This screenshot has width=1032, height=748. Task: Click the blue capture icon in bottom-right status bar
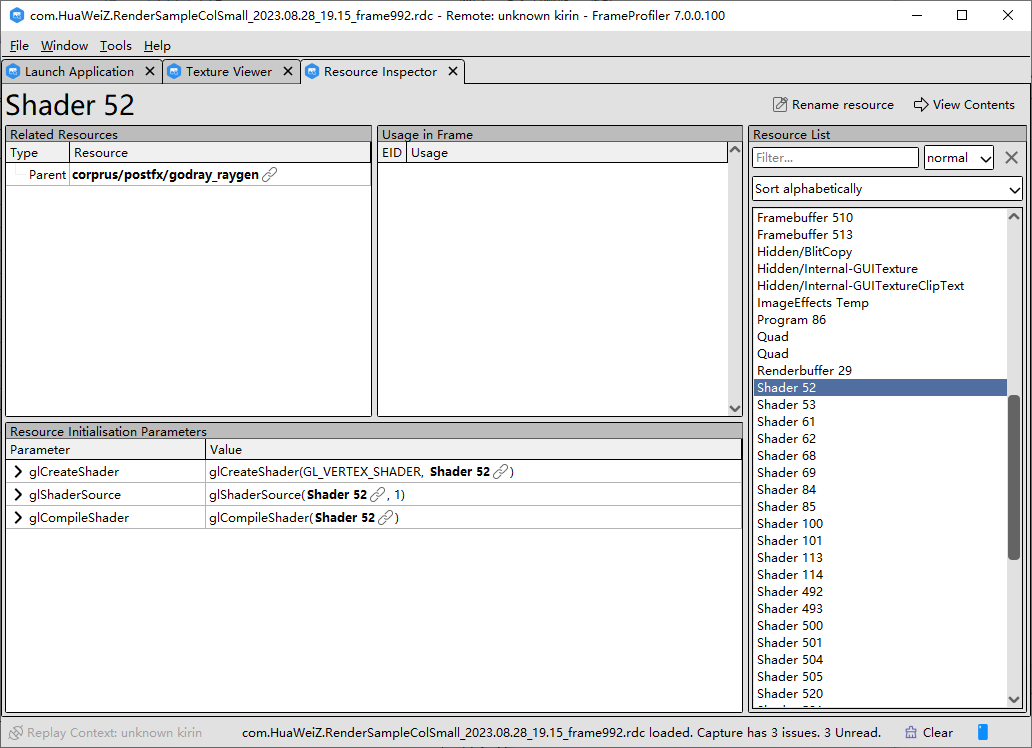[x=981, y=732]
